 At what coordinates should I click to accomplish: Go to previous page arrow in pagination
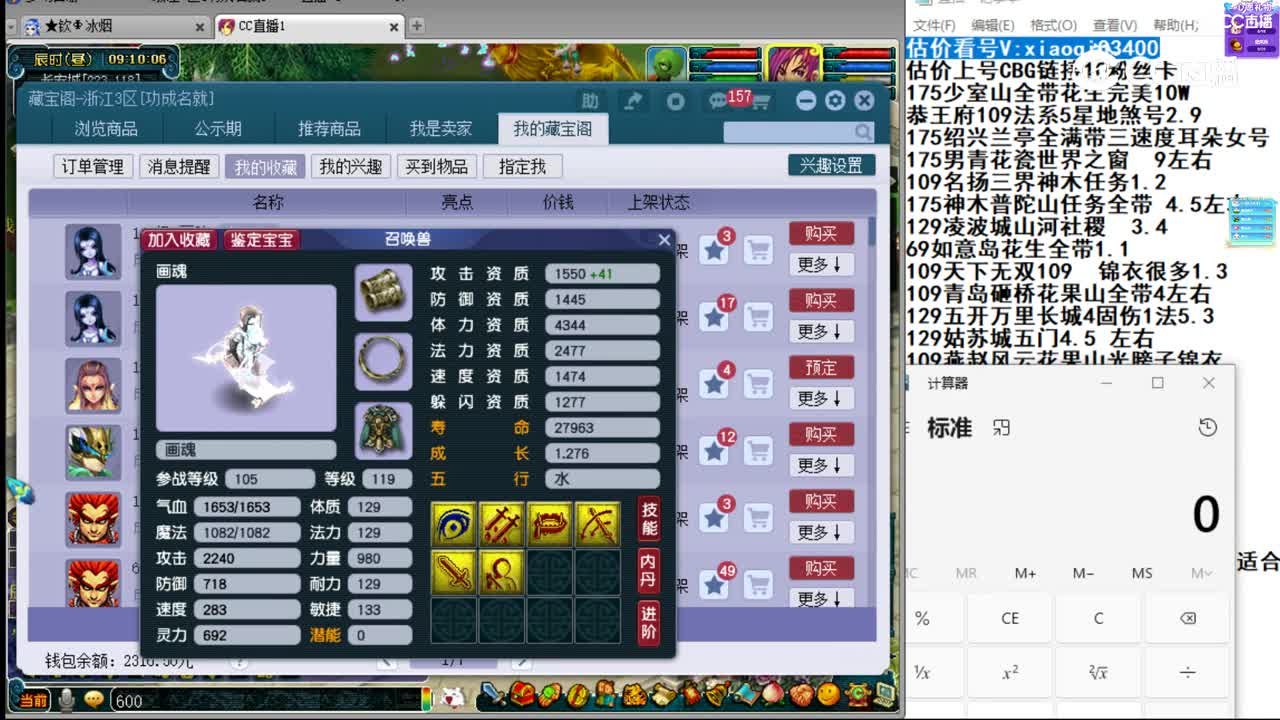point(386,661)
